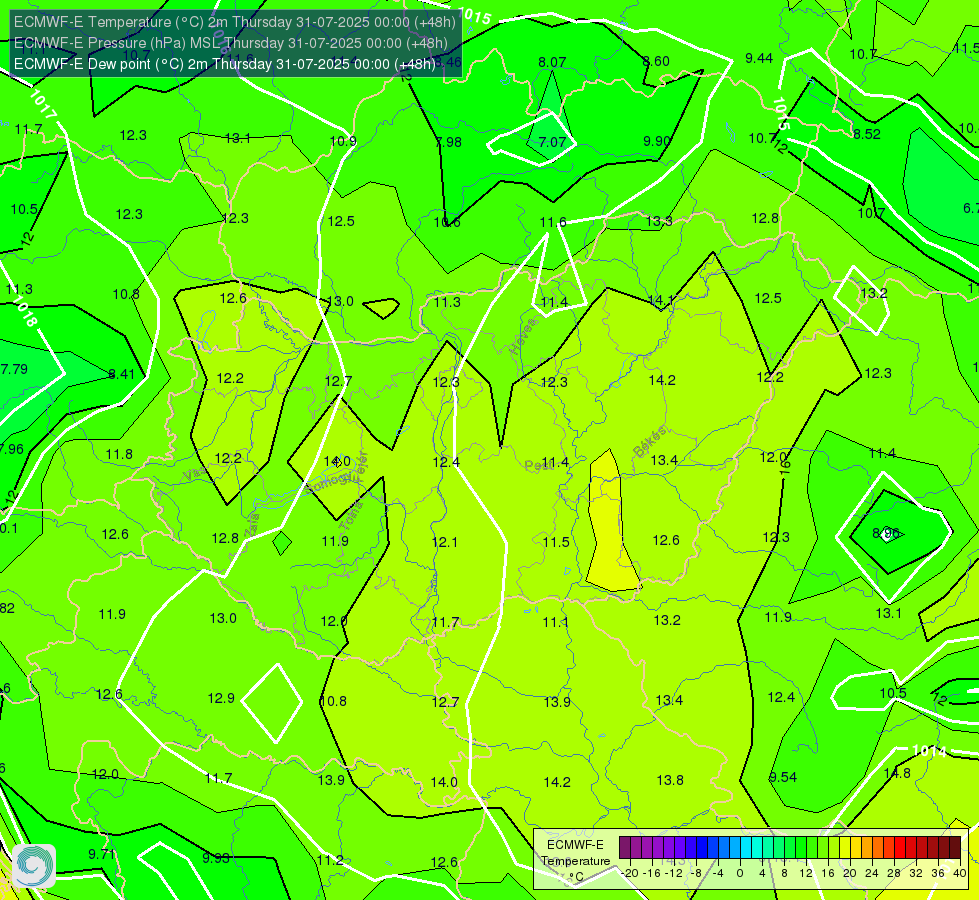Click the ECMWF-E Temperature legend title

coord(575,853)
